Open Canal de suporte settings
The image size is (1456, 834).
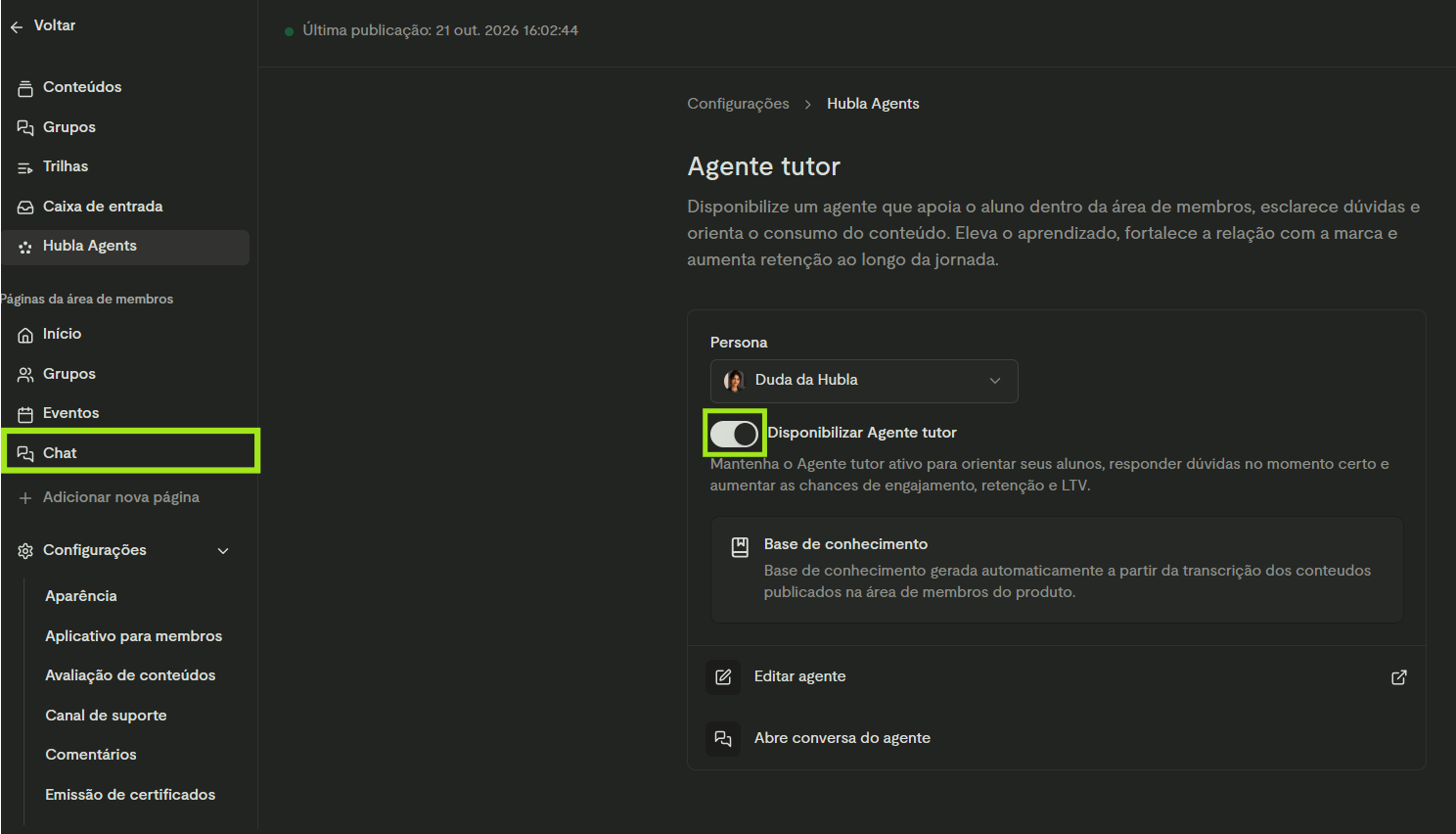tap(106, 716)
